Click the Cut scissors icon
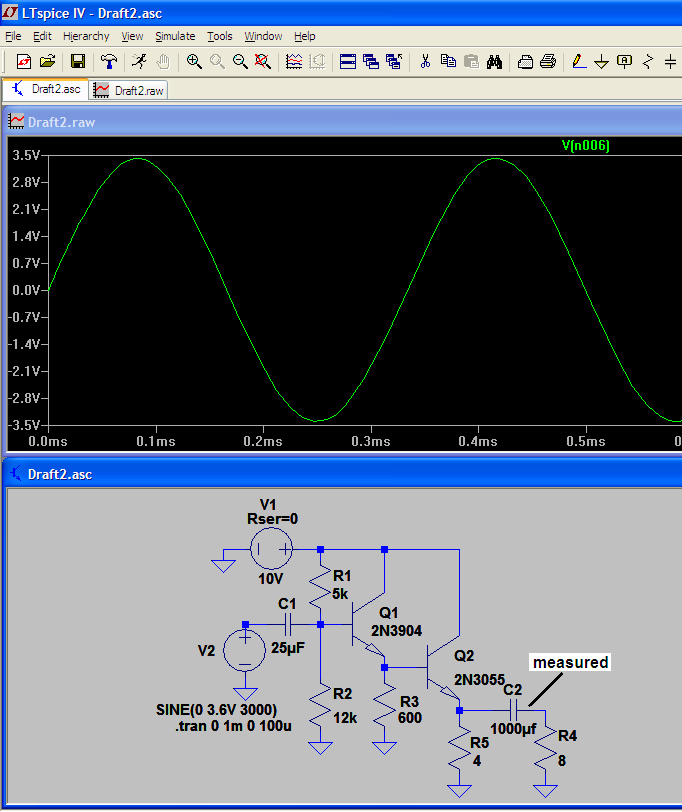682x812 pixels. 425,62
